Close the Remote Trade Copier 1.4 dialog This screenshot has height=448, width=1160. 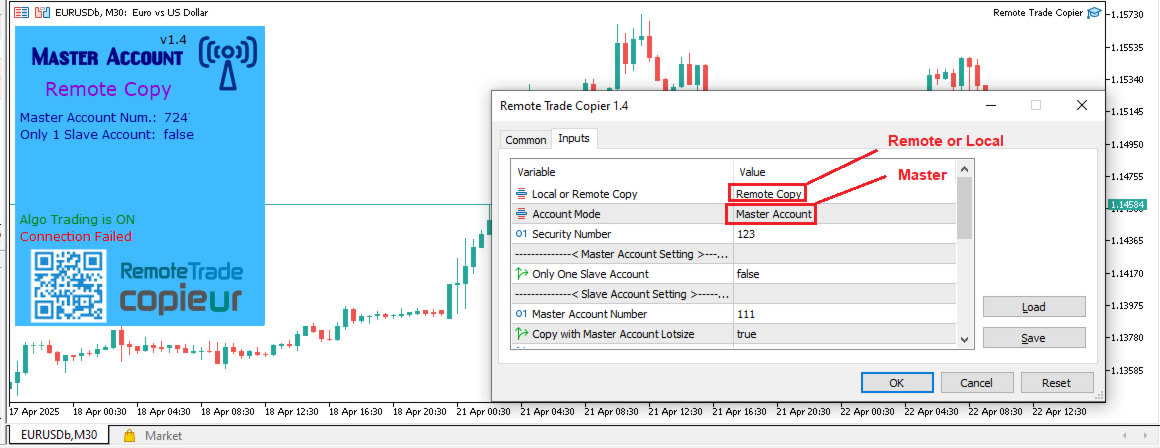point(1082,106)
